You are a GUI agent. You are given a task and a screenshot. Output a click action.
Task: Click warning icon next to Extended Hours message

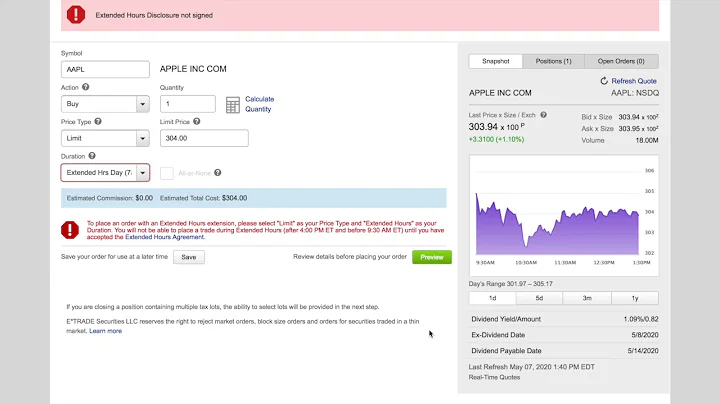click(x=70, y=230)
